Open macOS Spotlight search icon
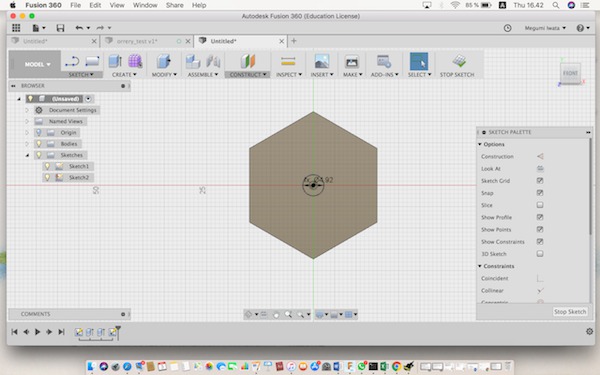This screenshot has width=600, height=375. [556, 5]
